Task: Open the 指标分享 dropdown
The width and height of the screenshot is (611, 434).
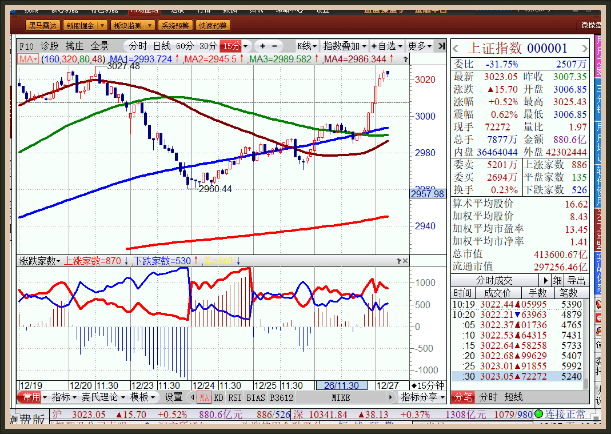Action: tap(423, 397)
